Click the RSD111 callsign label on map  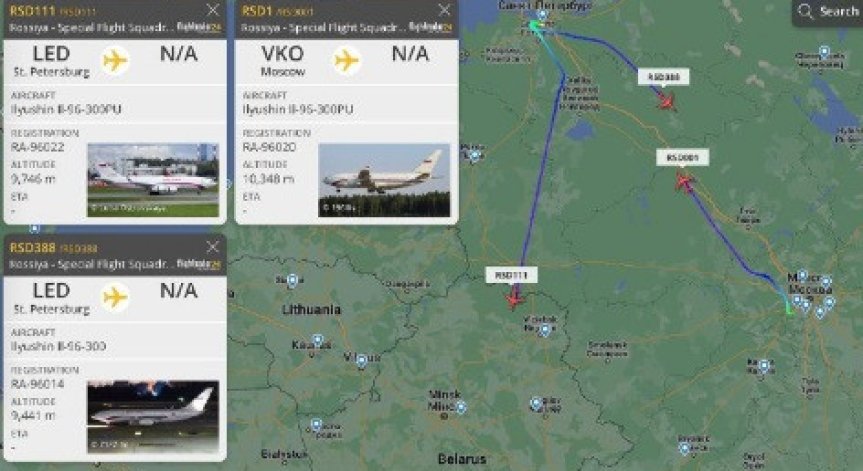(x=511, y=275)
